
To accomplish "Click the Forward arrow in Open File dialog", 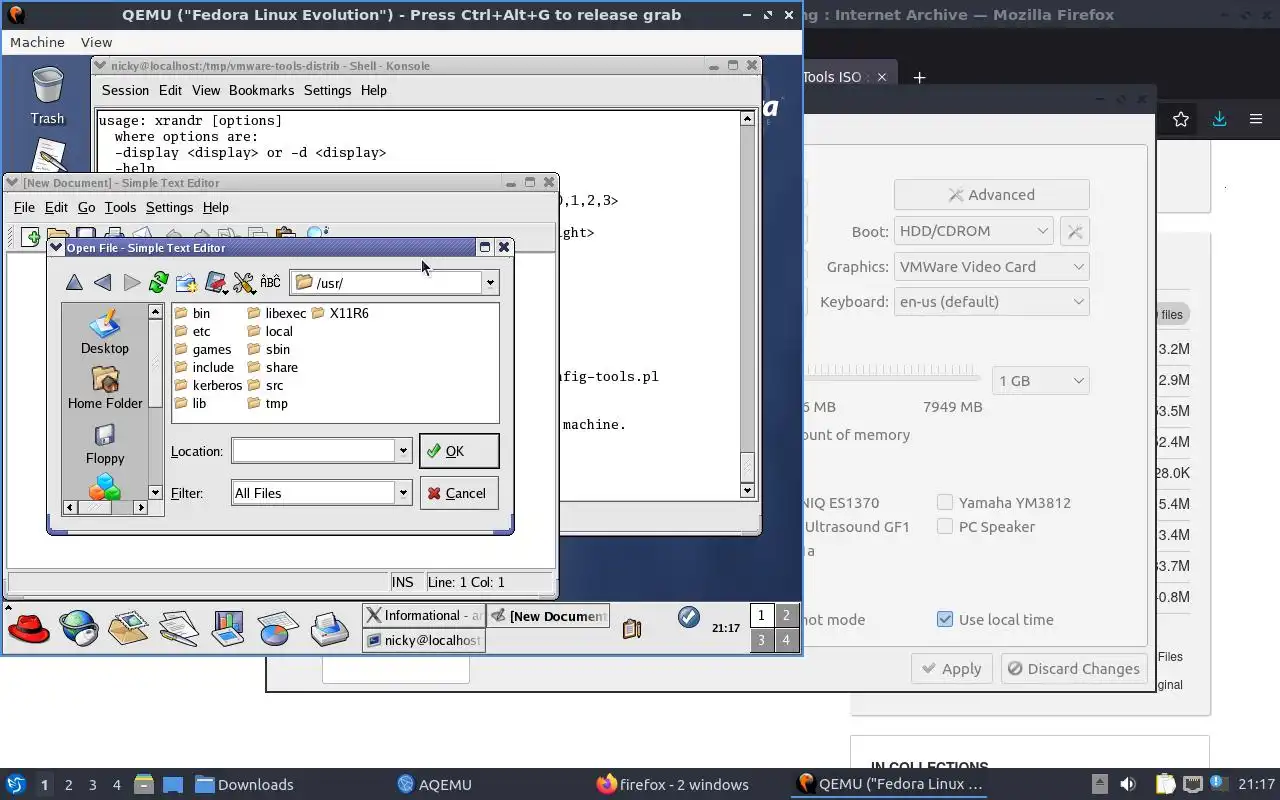I will pos(131,283).
